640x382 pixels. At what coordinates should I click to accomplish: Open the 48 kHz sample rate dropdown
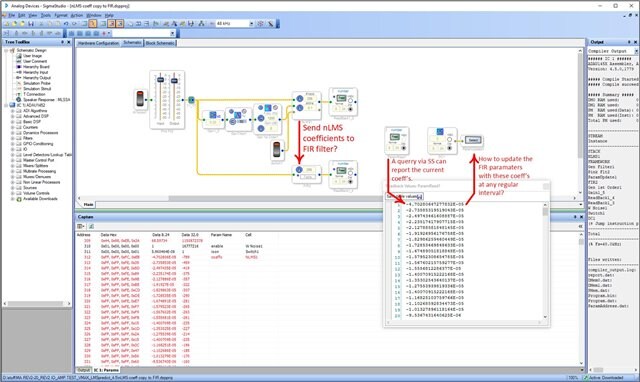click(251, 24)
